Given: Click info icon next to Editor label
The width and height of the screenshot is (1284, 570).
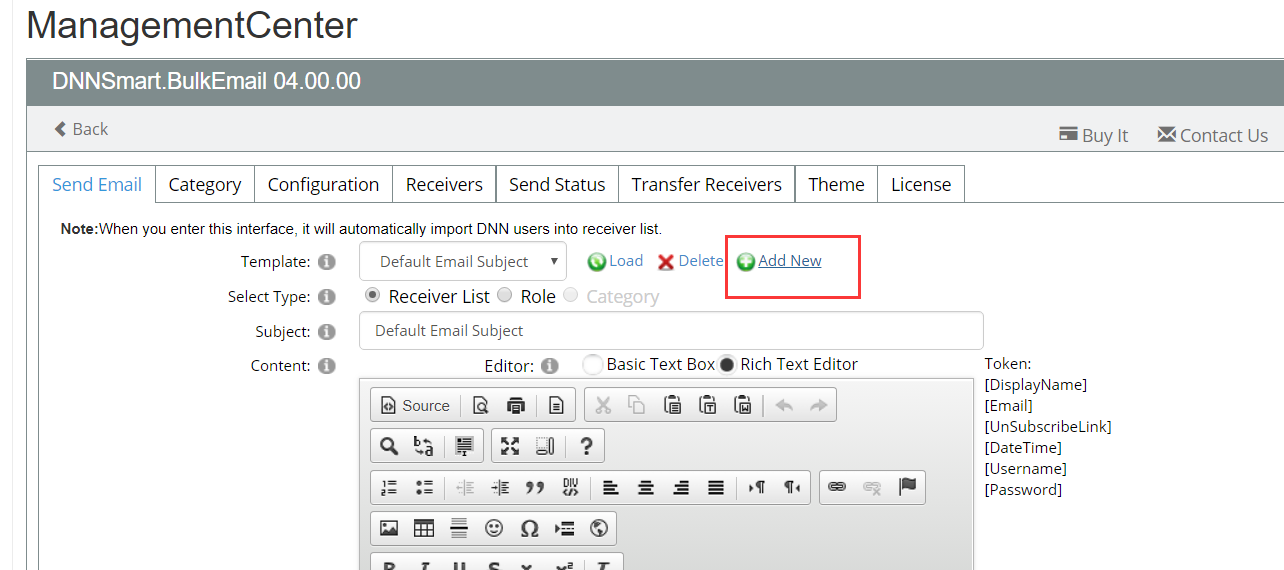Looking at the screenshot, I should pyautogui.click(x=549, y=366).
